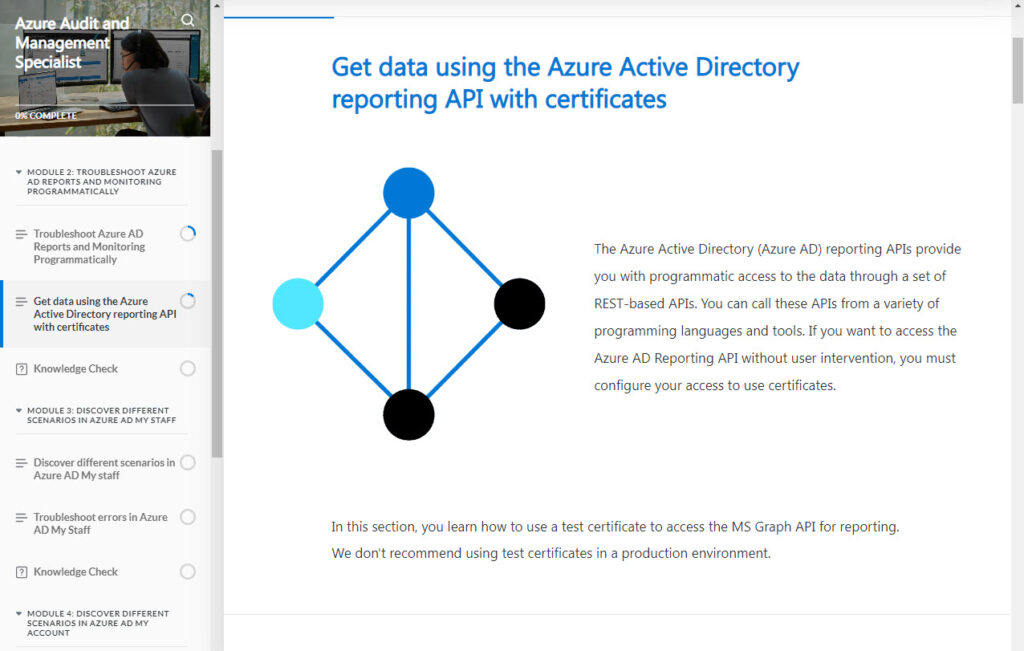This screenshot has height=651, width=1024.
Task: Toggle completion circle for Troubleshoot Azure AD Reports
Action: point(187,234)
